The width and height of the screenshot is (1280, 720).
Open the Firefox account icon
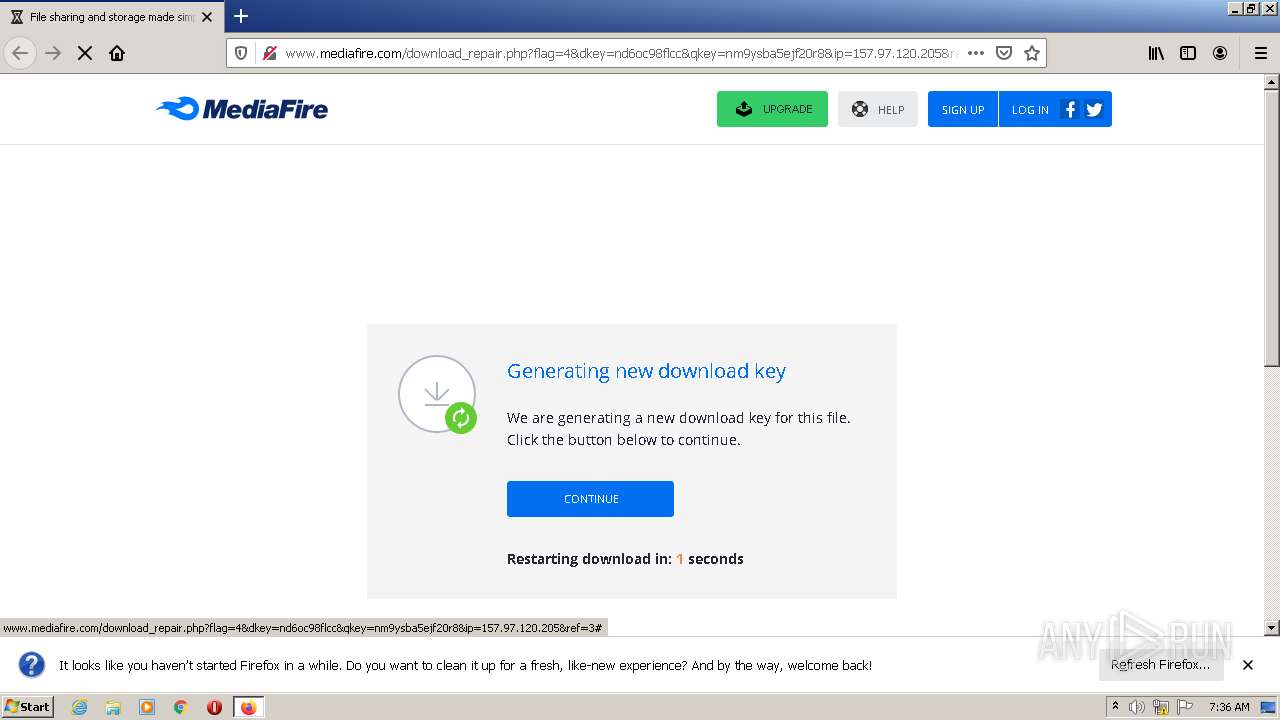[1220, 53]
